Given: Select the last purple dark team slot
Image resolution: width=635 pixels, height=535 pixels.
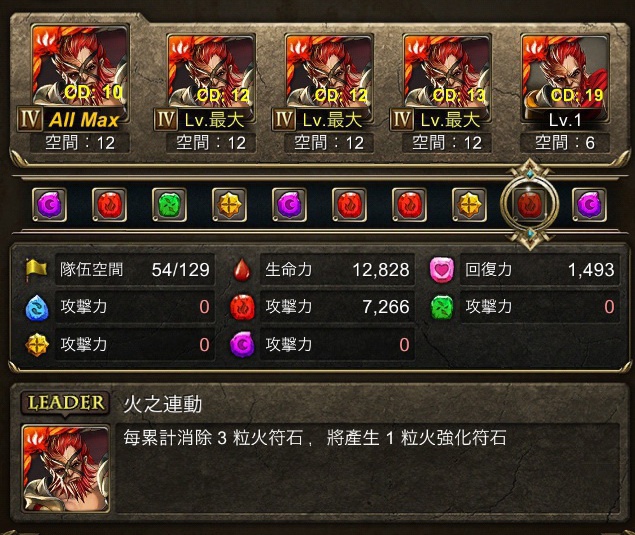Looking at the screenshot, I should (x=589, y=205).
